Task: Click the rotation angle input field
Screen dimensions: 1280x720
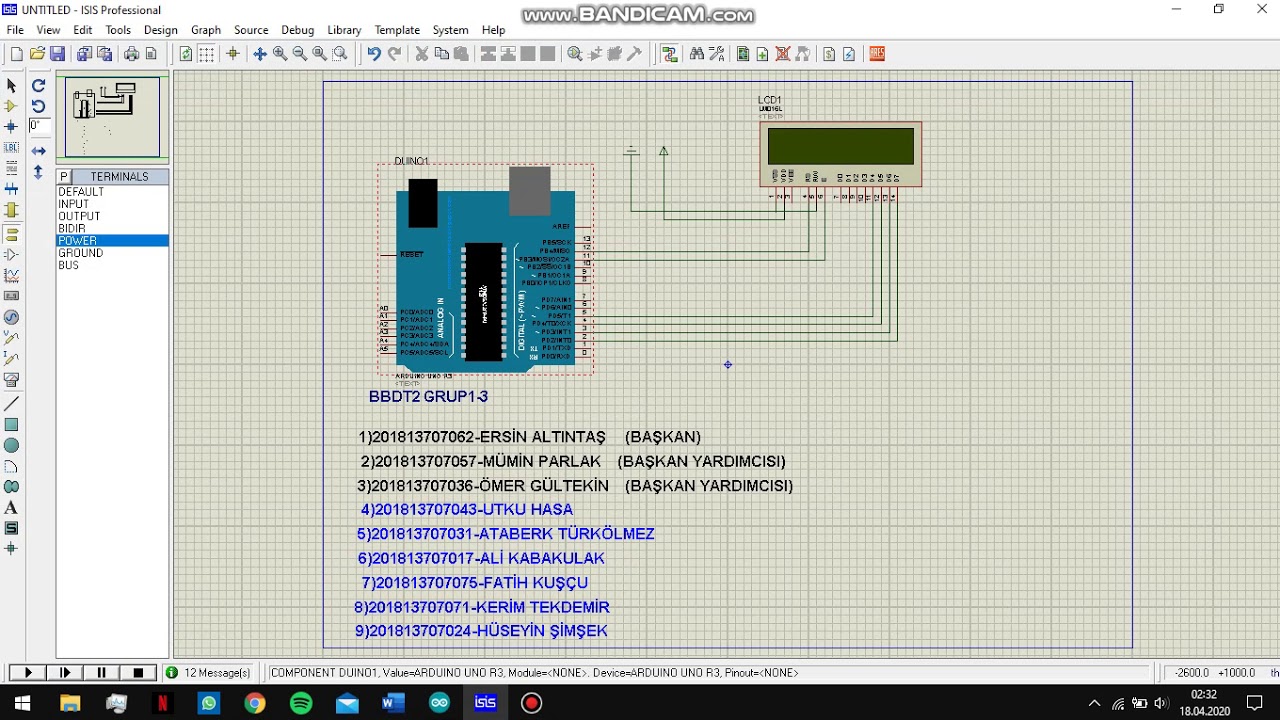Action: 39,126
